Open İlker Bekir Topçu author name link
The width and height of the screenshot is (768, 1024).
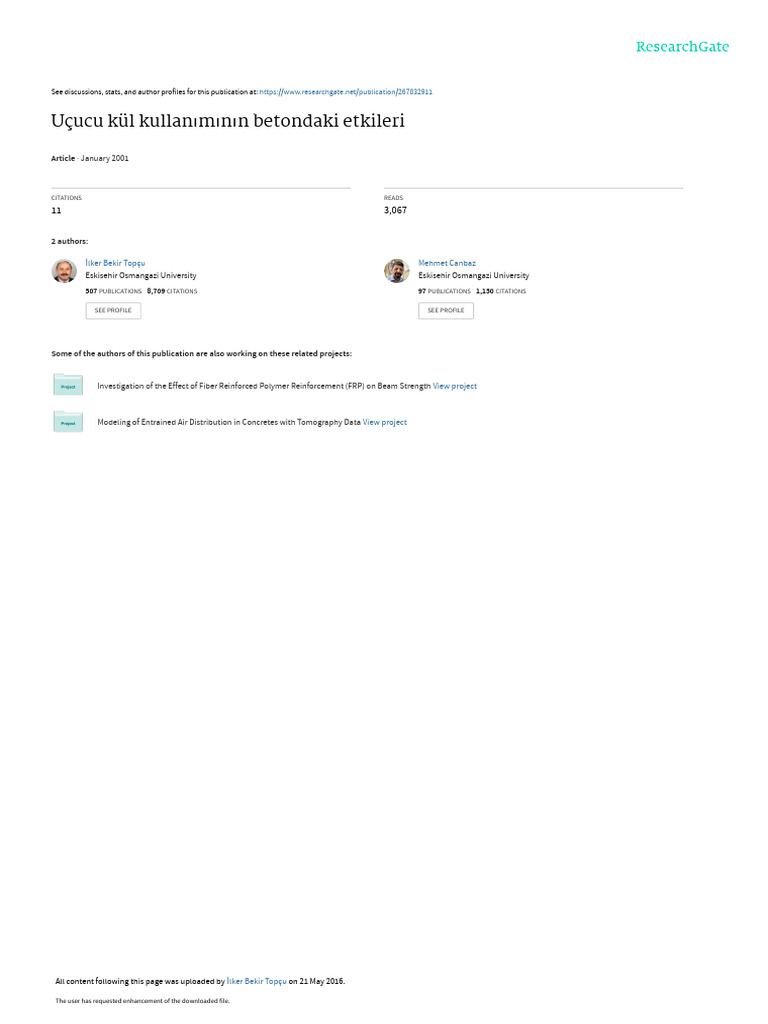(116, 263)
